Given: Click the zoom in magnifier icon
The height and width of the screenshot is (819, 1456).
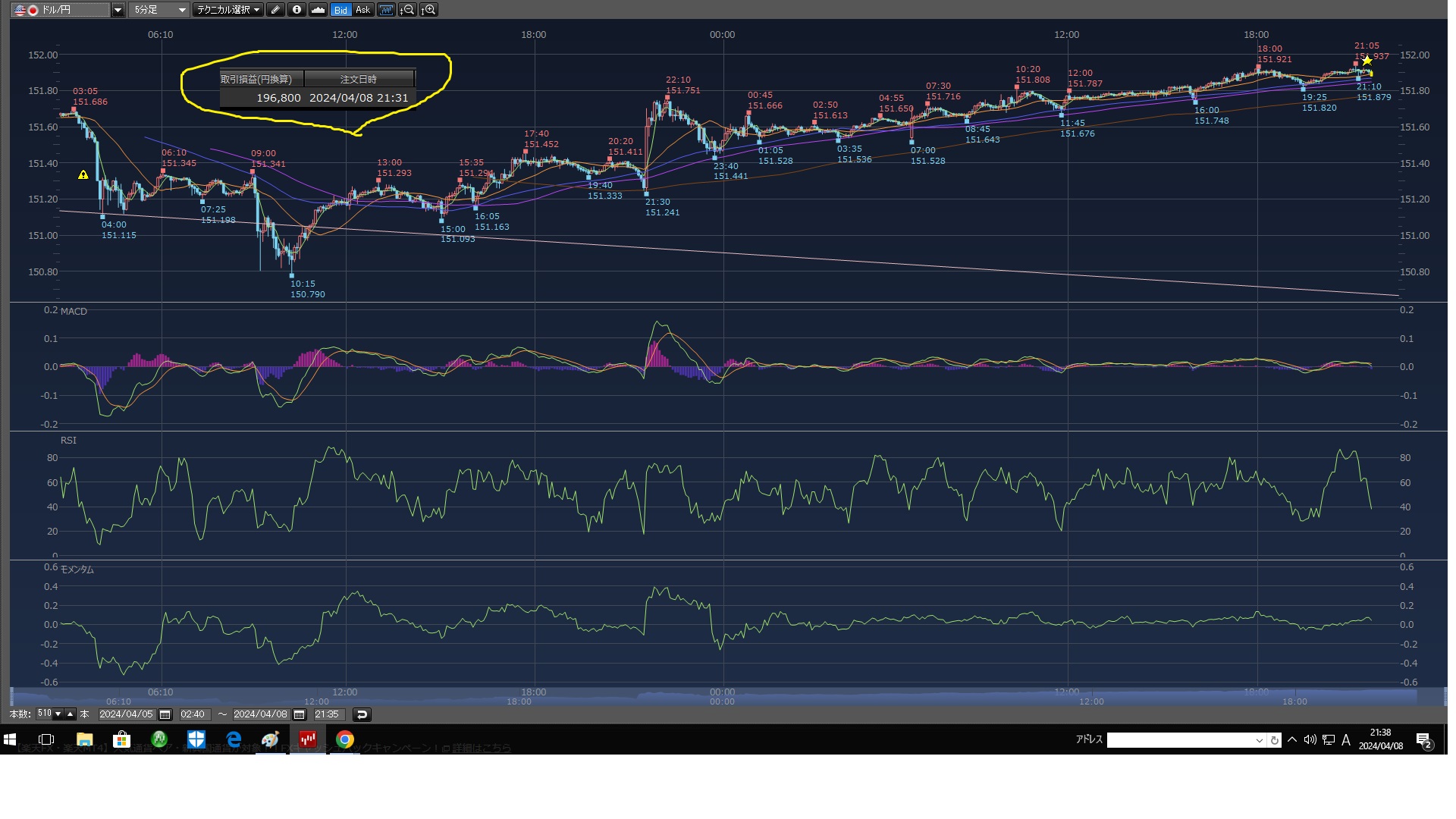Looking at the screenshot, I should click(428, 10).
